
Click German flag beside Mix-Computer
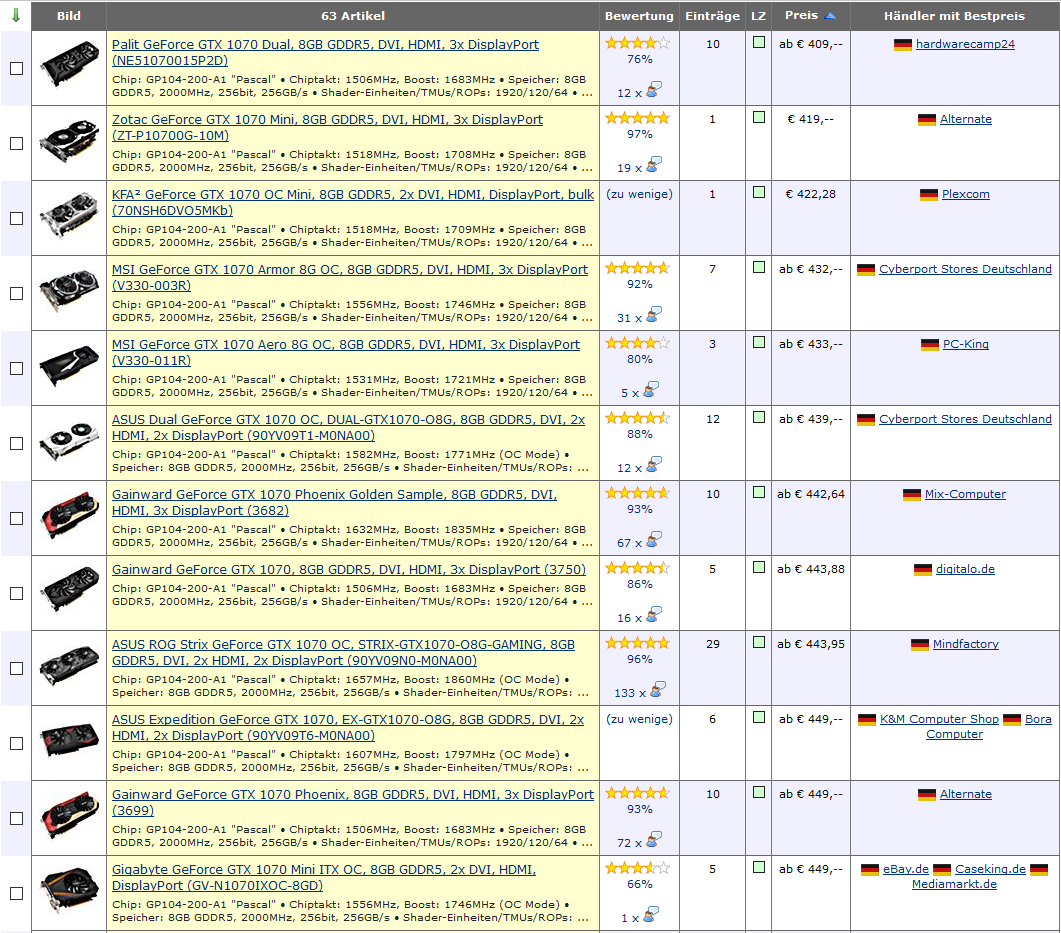pyautogui.click(x=912, y=495)
